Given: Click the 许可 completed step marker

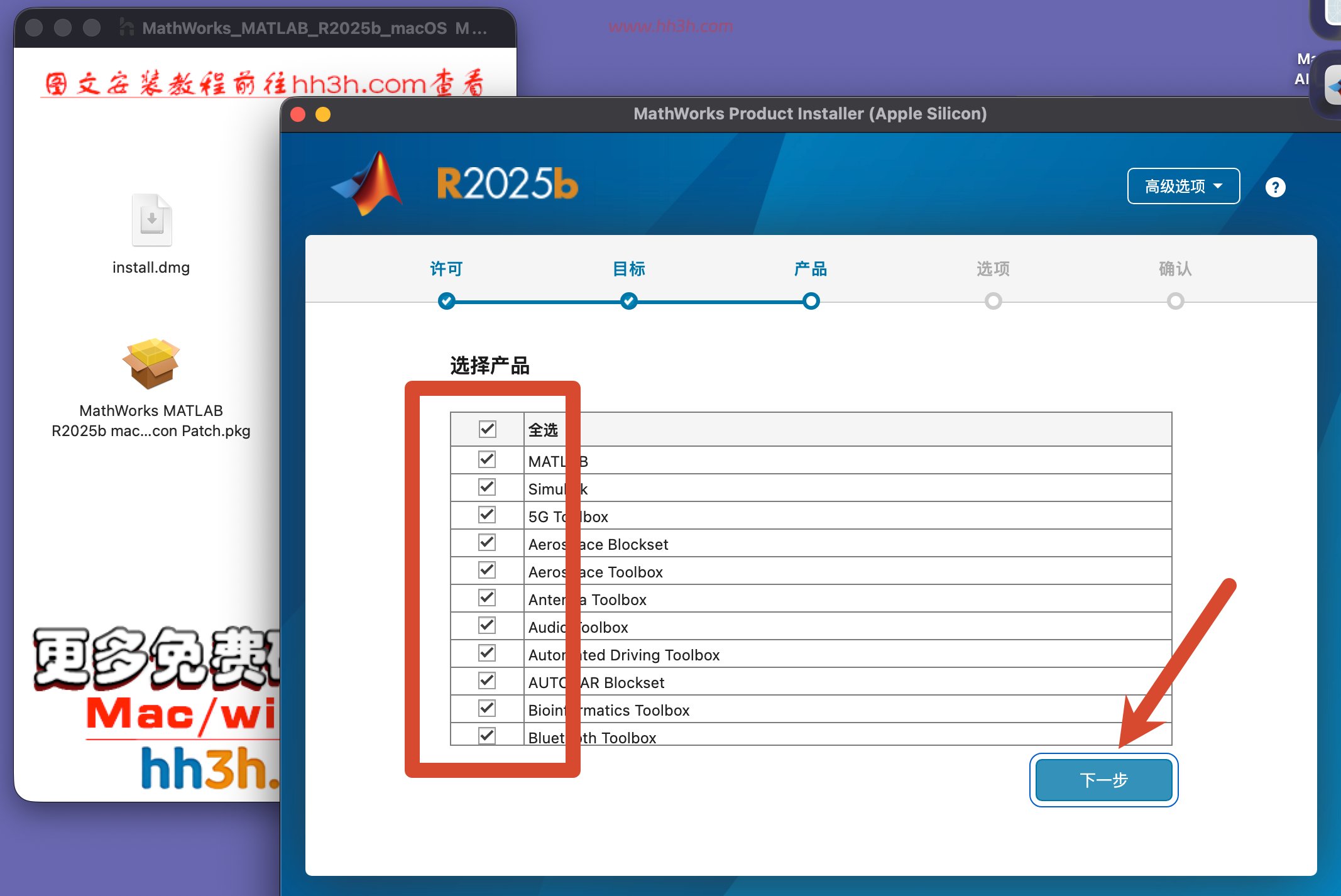Looking at the screenshot, I should click(447, 301).
